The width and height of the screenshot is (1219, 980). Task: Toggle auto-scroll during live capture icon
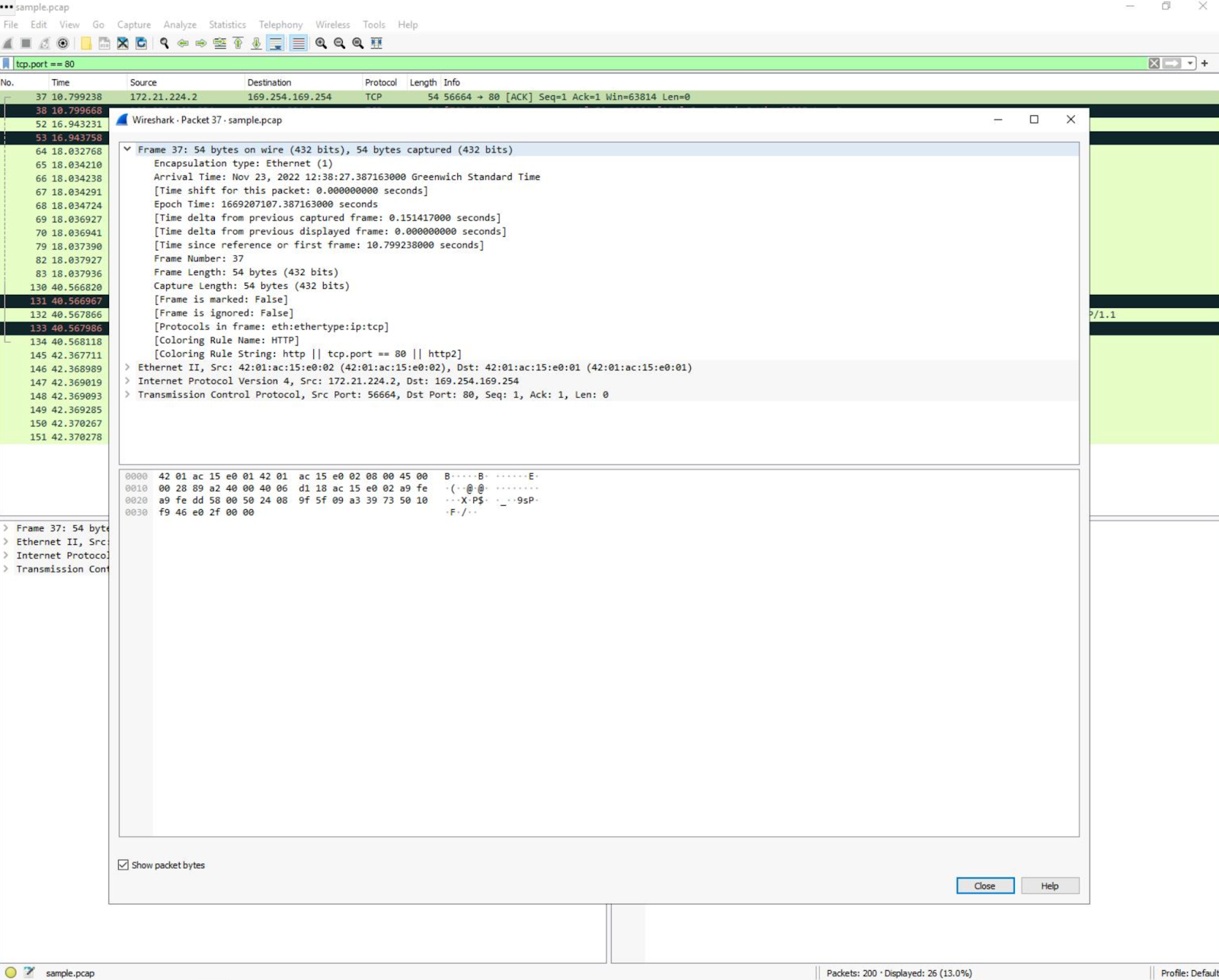tap(276, 43)
